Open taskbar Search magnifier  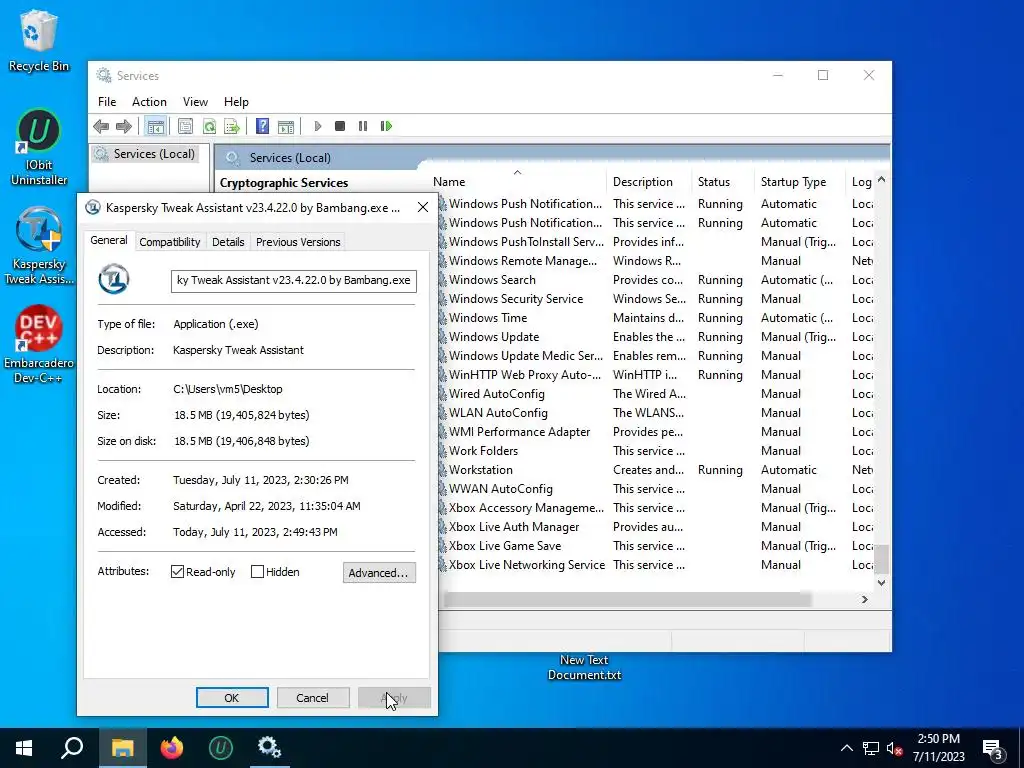coord(72,748)
